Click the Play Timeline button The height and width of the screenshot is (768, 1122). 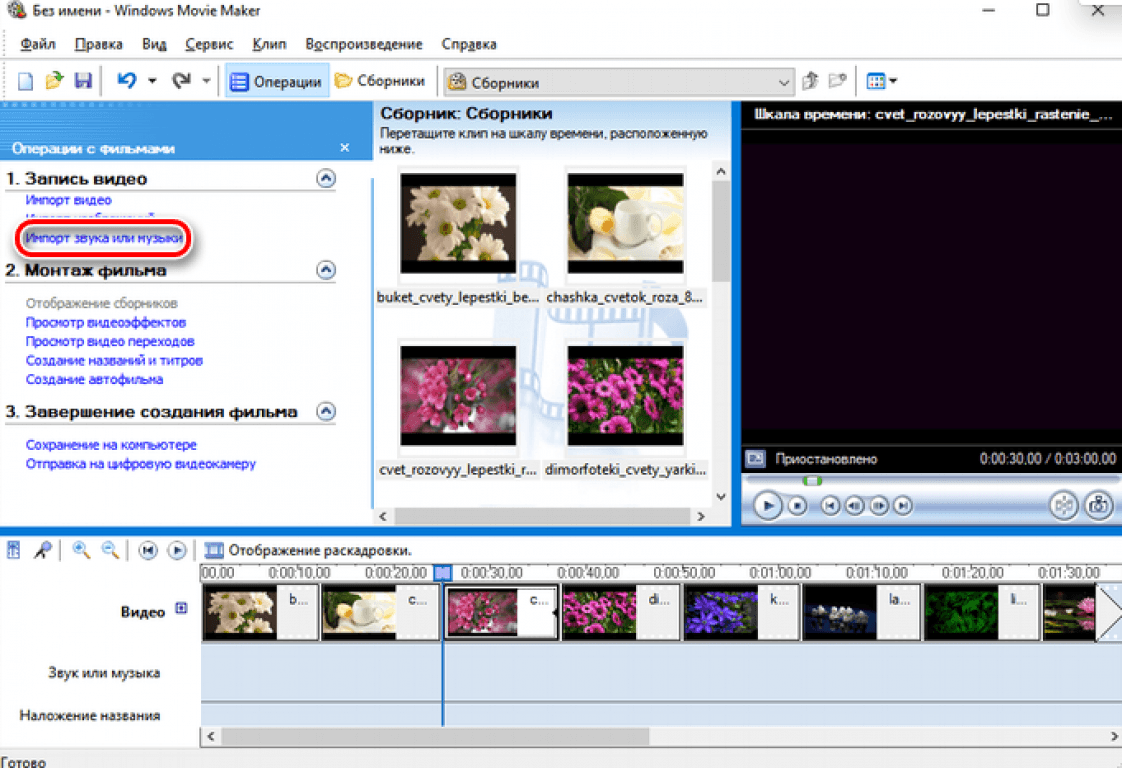tap(177, 550)
